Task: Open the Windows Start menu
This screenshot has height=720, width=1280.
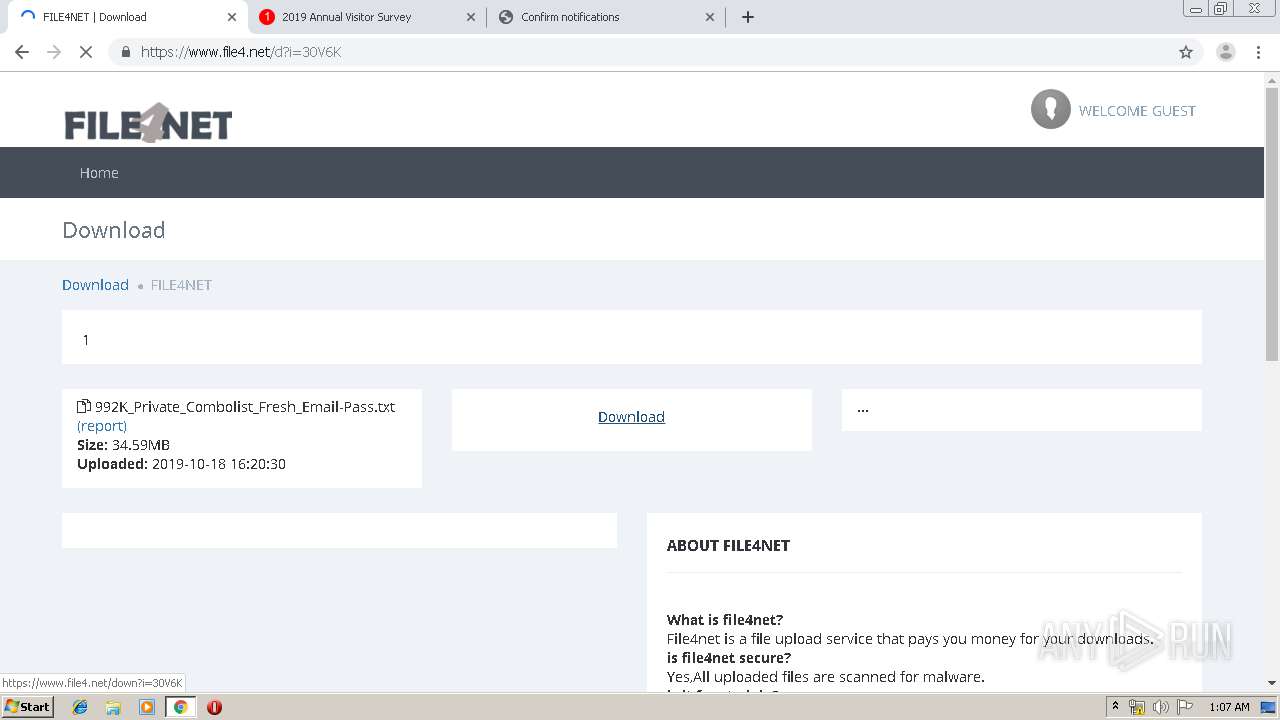Action: pos(27,707)
